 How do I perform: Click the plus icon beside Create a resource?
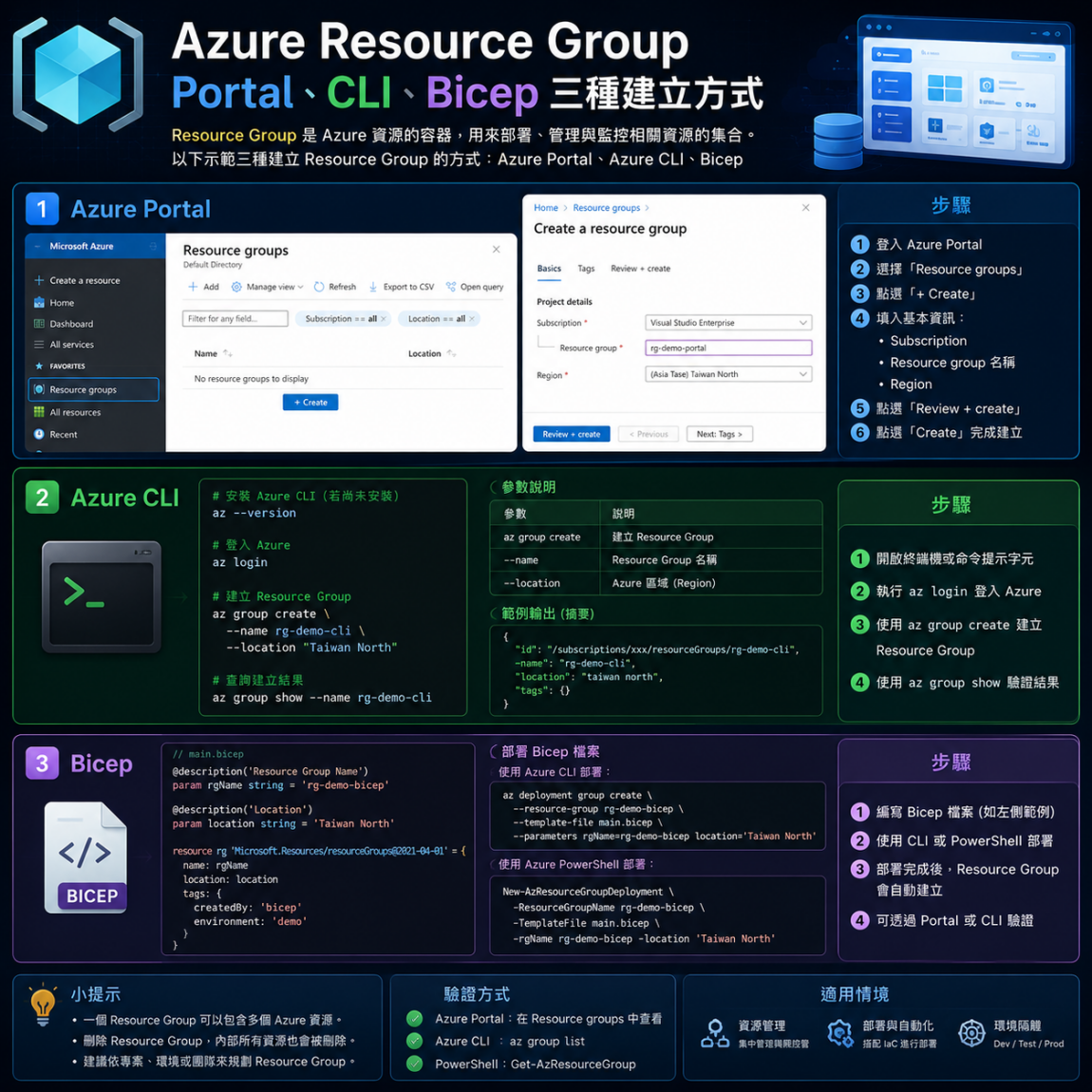point(39,281)
